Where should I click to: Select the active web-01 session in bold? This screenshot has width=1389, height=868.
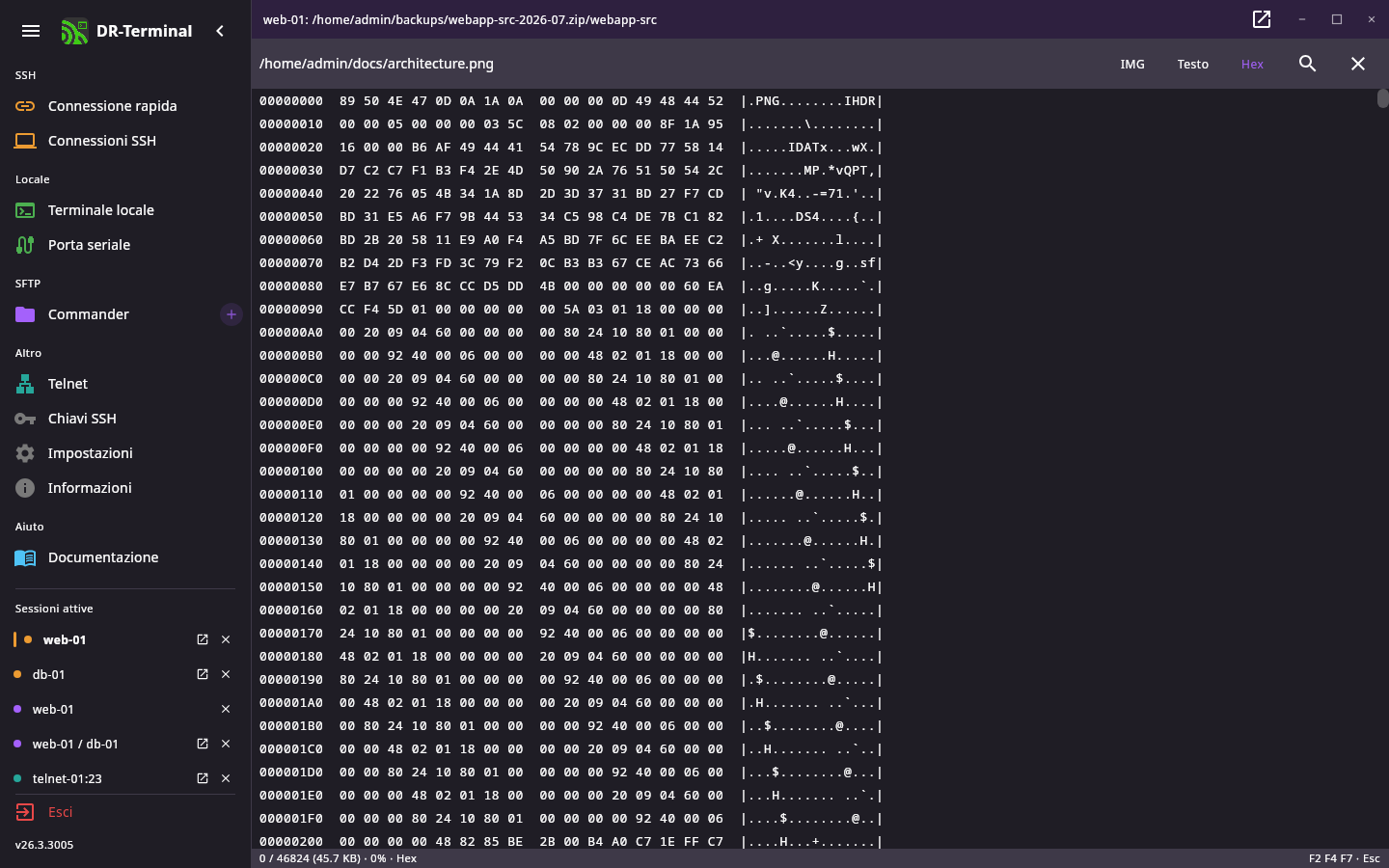[65, 639]
